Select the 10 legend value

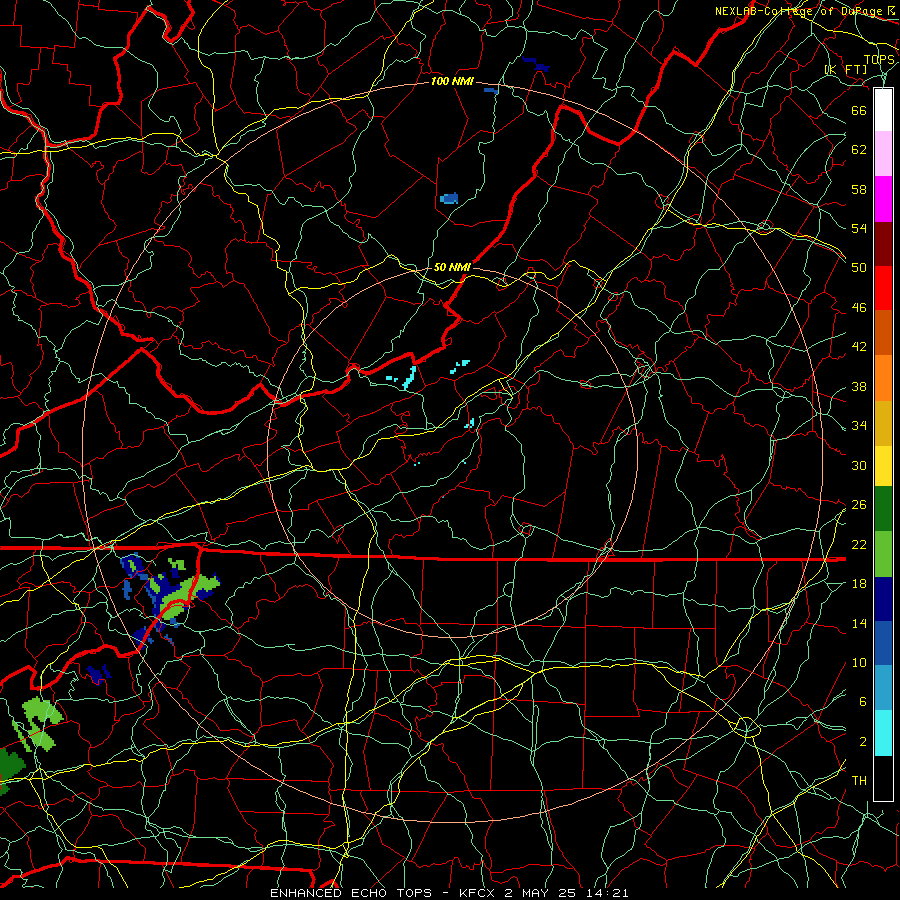pos(859,663)
